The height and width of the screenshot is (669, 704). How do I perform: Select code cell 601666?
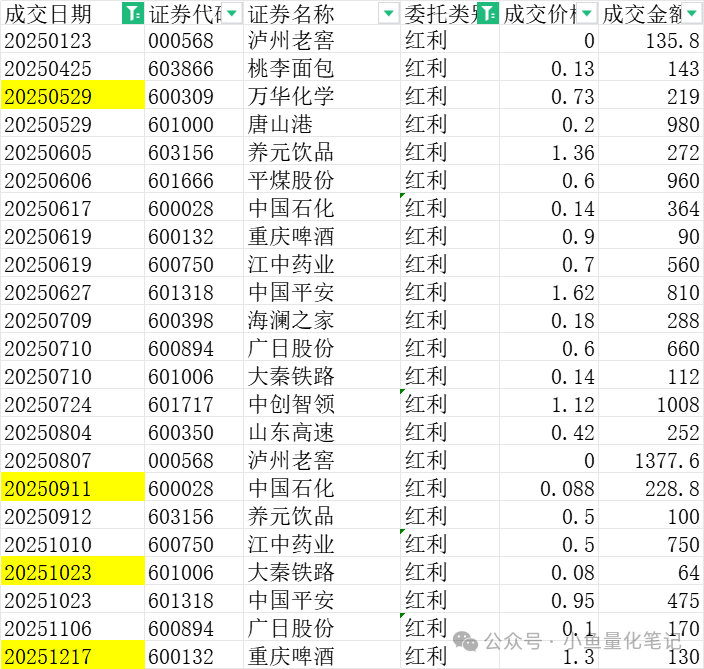tap(194, 179)
